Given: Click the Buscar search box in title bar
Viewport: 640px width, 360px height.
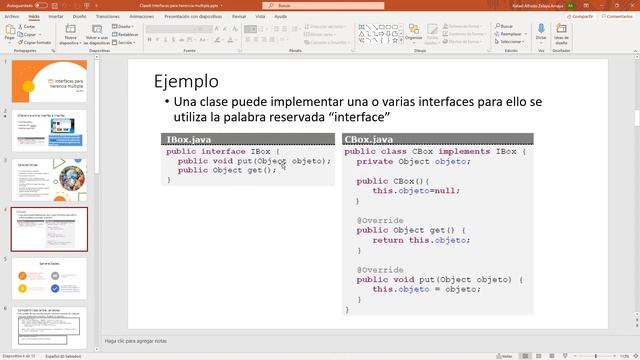Looking at the screenshot, I should pyautogui.click(x=323, y=6).
